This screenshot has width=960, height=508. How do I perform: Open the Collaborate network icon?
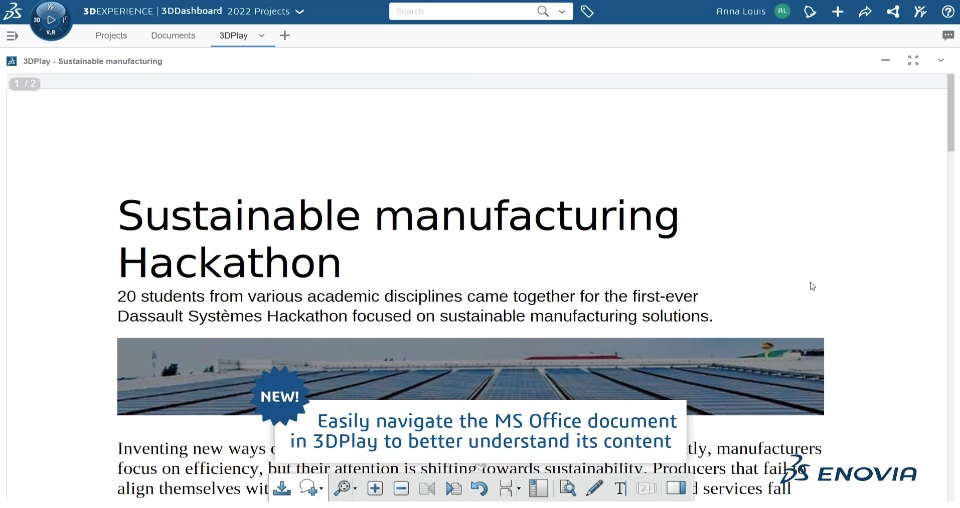tap(893, 11)
